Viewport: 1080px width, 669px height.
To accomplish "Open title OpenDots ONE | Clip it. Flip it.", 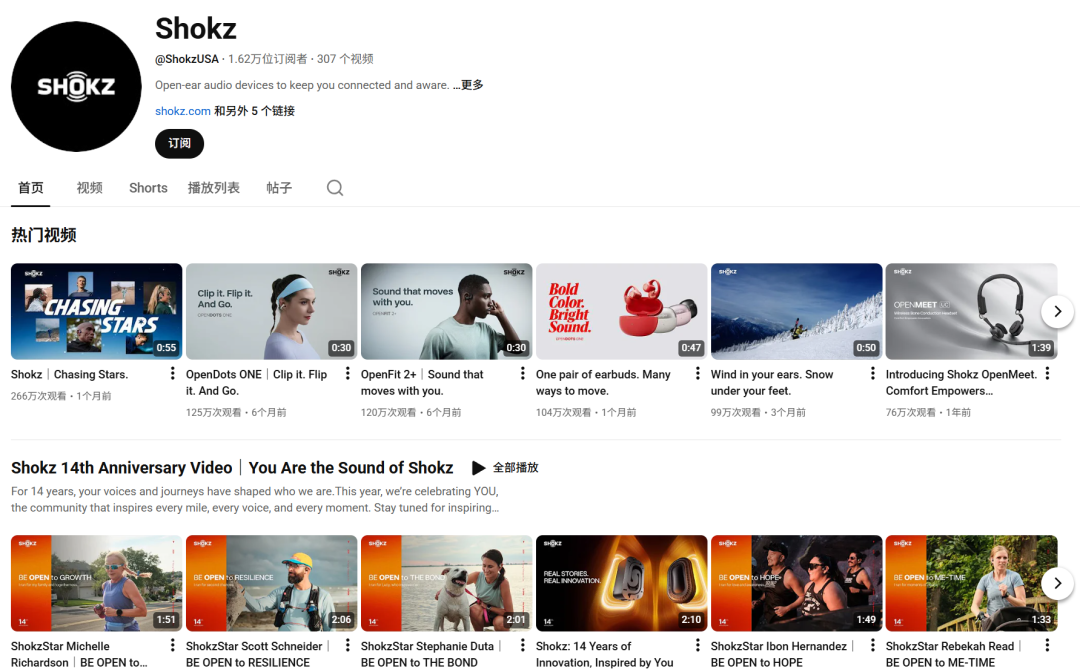I will (256, 382).
